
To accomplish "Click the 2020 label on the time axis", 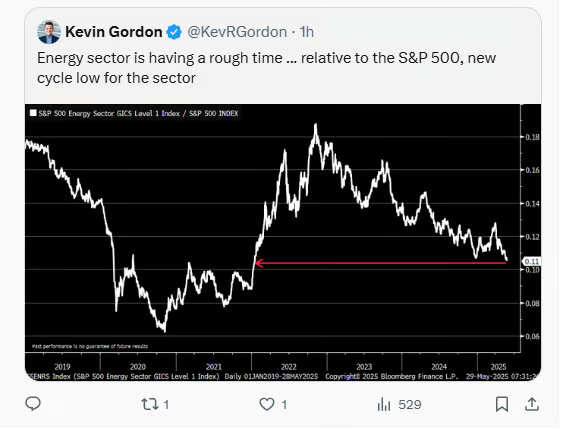I will pyautogui.click(x=138, y=367).
